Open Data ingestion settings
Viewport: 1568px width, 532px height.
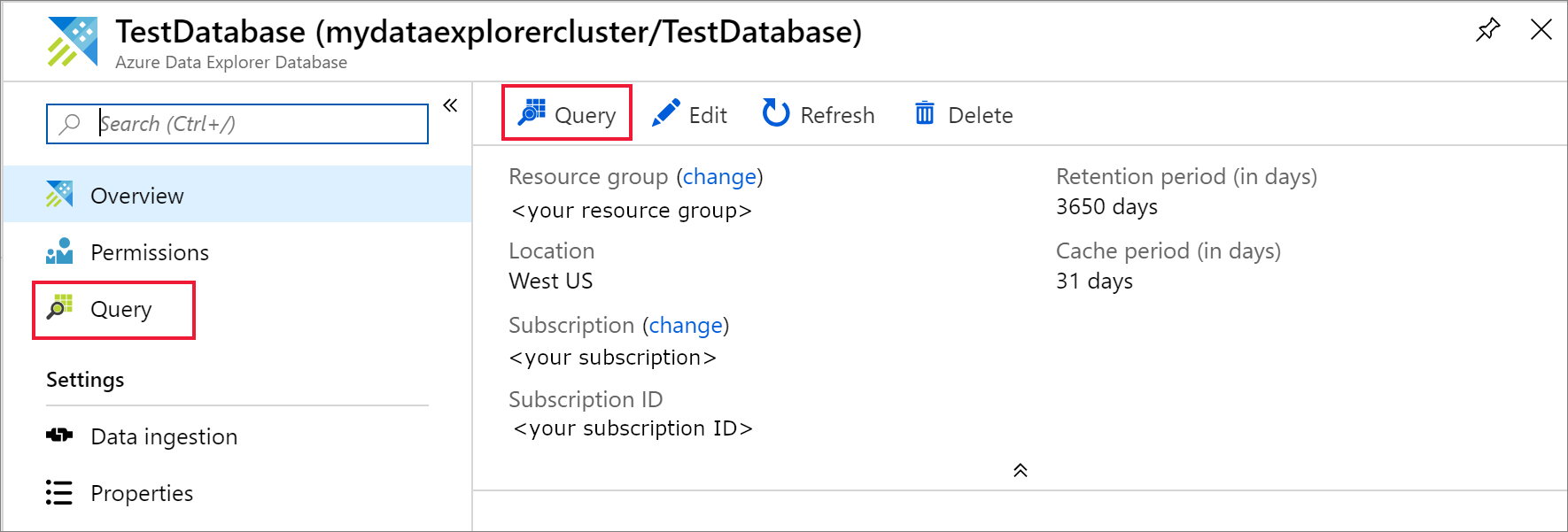click(x=164, y=436)
